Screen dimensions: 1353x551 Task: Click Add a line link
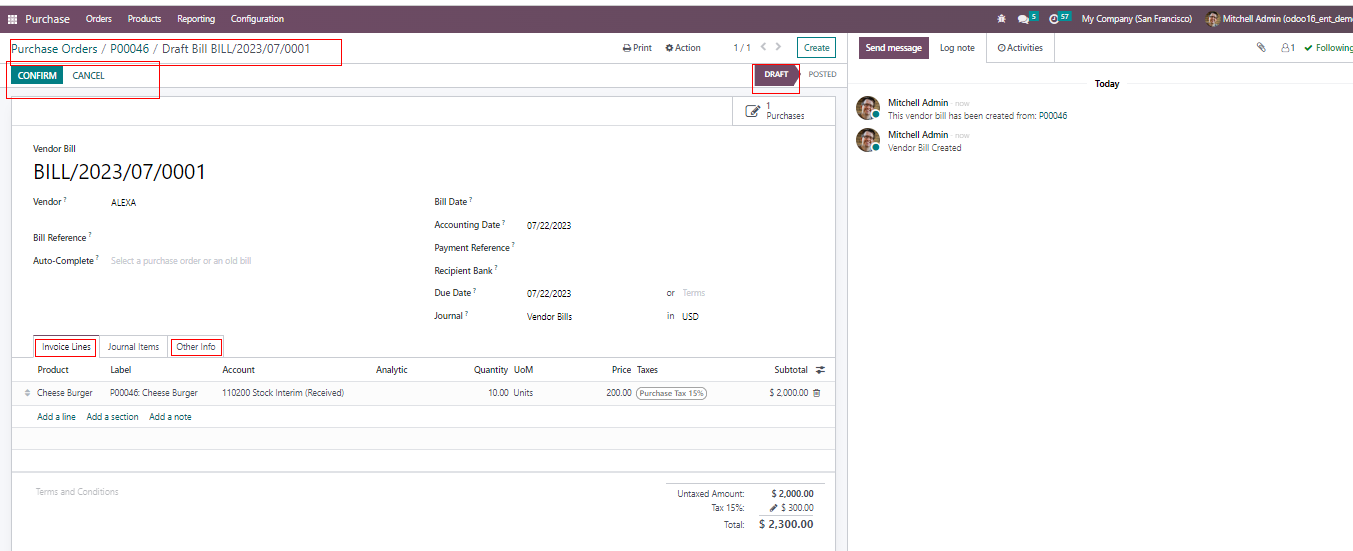(56, 417)
